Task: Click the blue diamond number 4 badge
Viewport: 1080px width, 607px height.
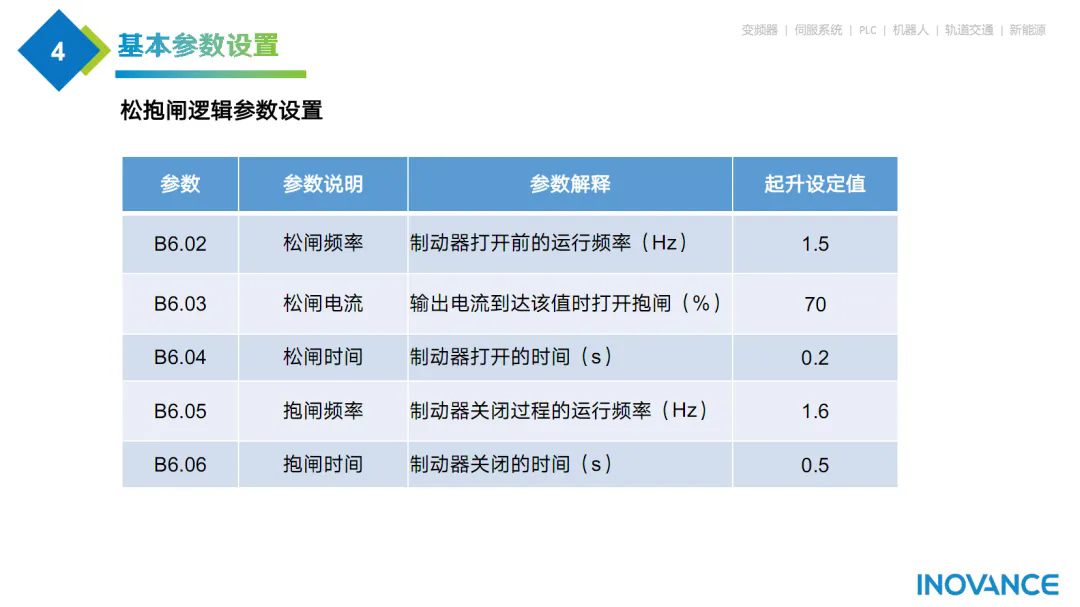Action: pyautogui.click(x=58, y=51)
